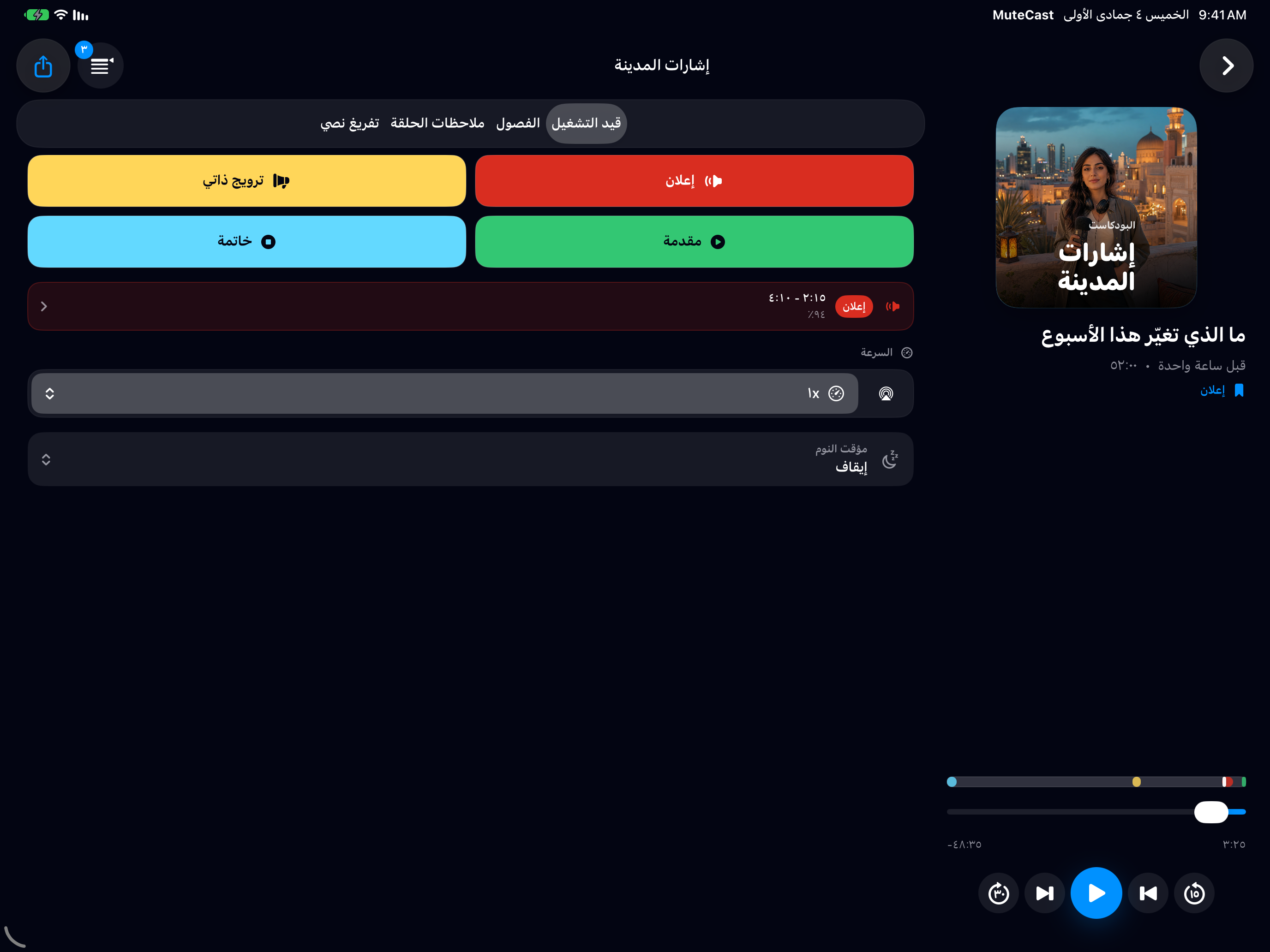
Task: Mark segment as خاتمة with the blue button
Action: [247, 242]
